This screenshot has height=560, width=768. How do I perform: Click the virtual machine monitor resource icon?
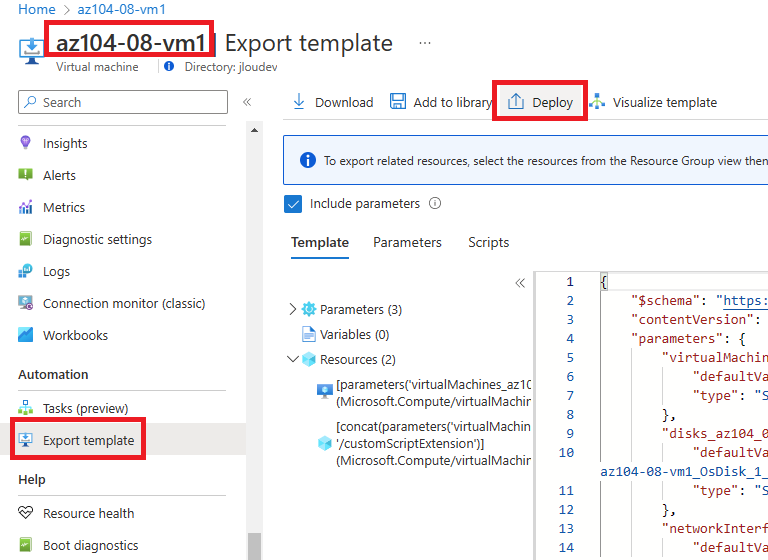coord(325,390)
